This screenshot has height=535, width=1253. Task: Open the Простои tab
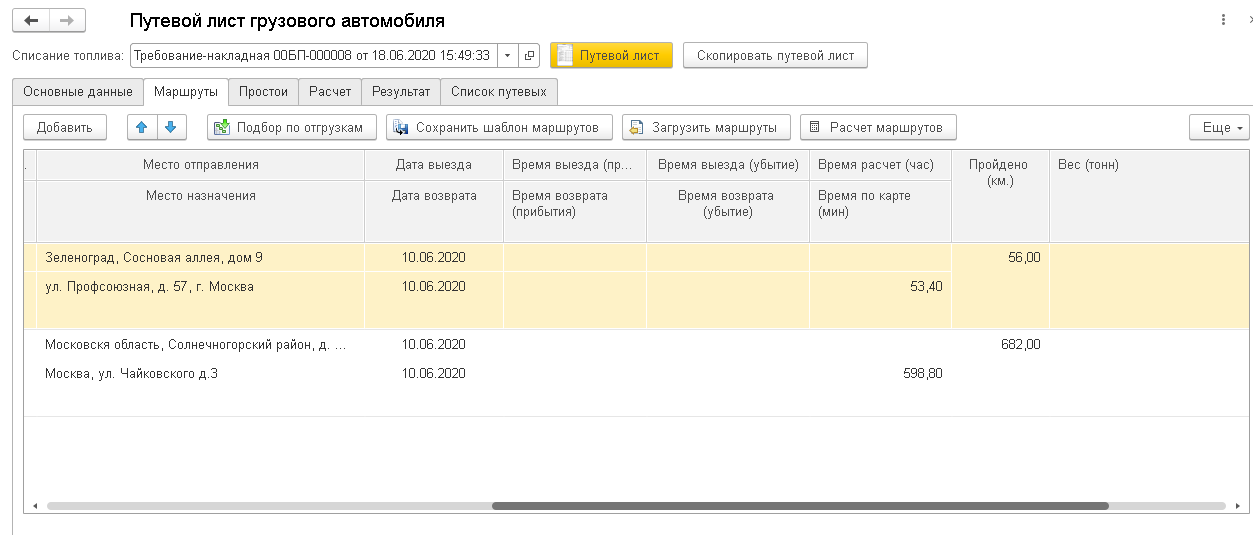[264, 92]
